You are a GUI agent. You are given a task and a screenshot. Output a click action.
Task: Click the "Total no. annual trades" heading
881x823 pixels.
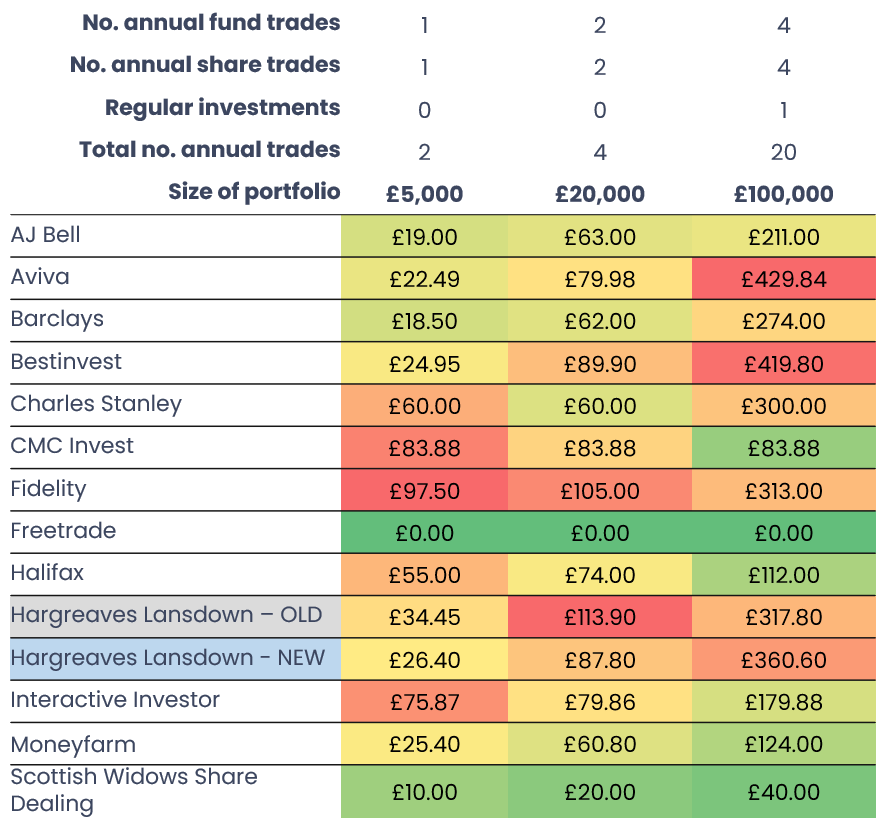pyautogui.click(x=210, y=150)
